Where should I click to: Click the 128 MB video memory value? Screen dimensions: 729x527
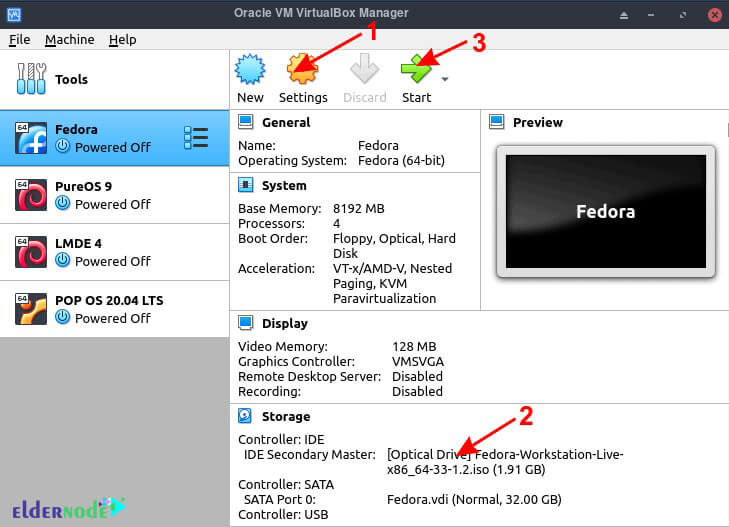pyautogui.click(x=414, y=347)
